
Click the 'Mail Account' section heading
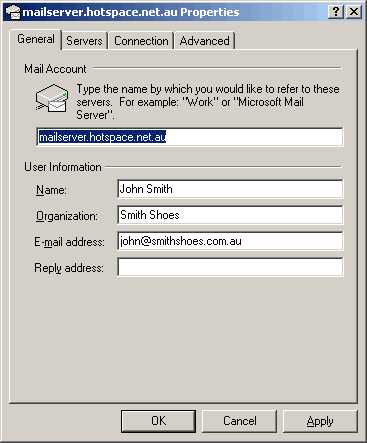point(55,69)
